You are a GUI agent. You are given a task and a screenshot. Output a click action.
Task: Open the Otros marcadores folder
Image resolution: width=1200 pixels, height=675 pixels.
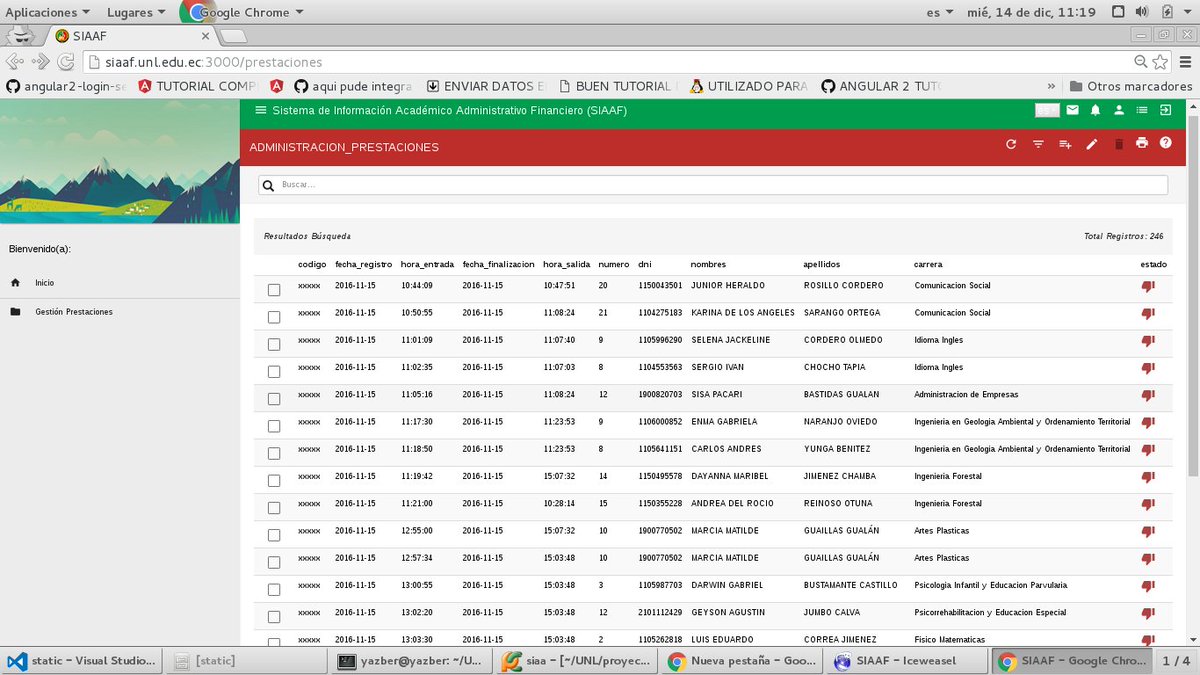click(x=1130, y=86)
